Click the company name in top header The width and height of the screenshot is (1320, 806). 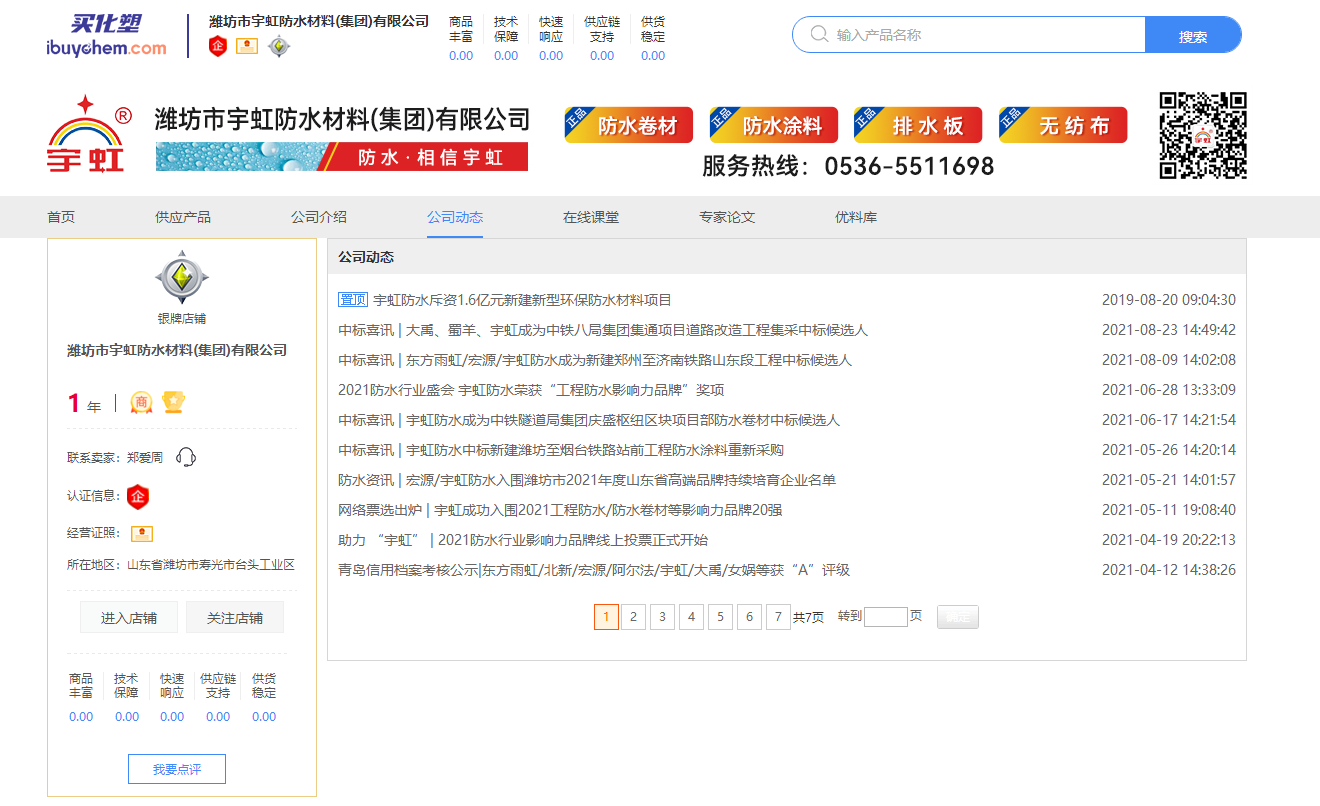(x=319, y=21)
